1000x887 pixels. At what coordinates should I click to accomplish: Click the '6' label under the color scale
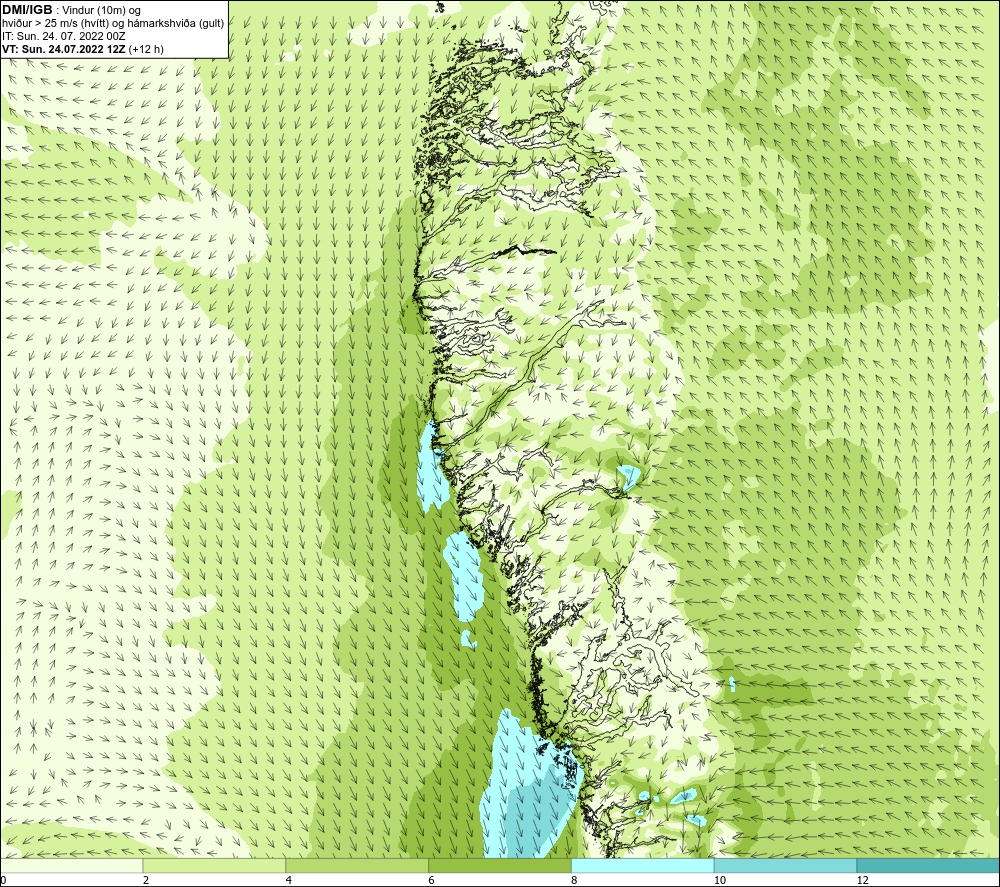[432, 880]
